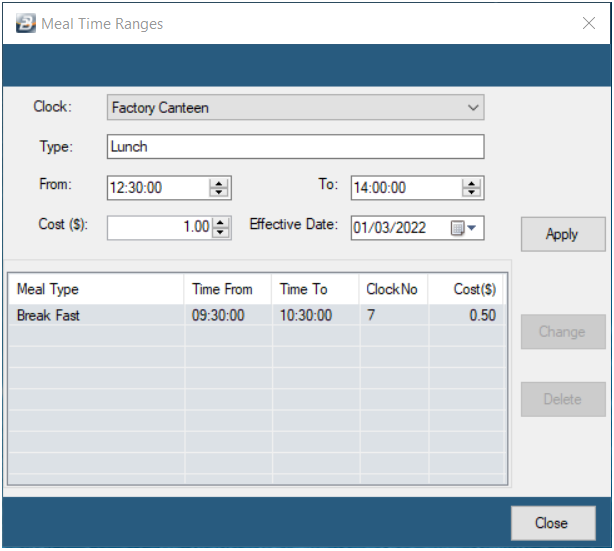Click the 0.50 cost cell

coord(466,315)
